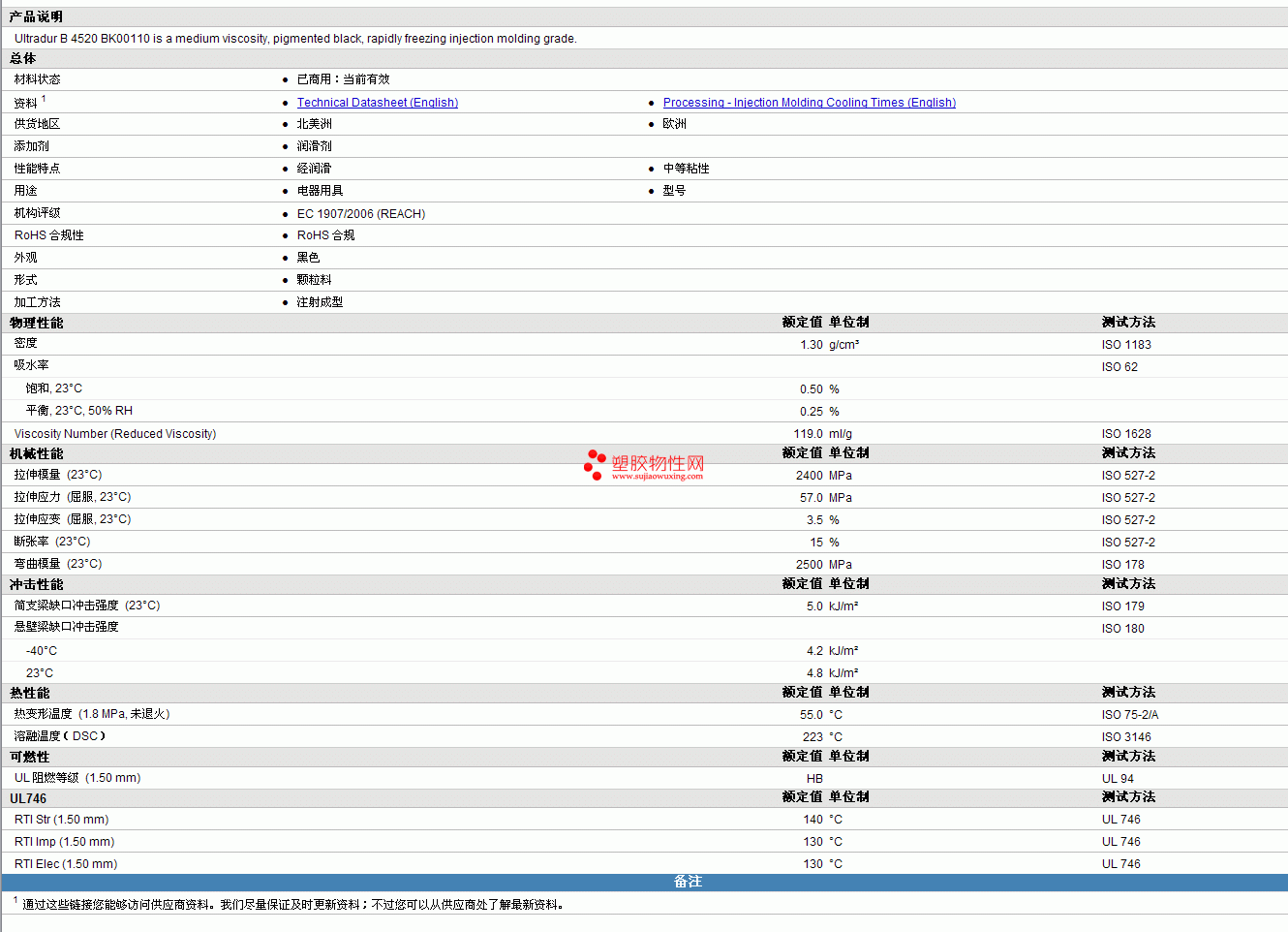The image size is (1288, 932).
Task: Select the "材料状态" row label
Action: coord(37,79)
